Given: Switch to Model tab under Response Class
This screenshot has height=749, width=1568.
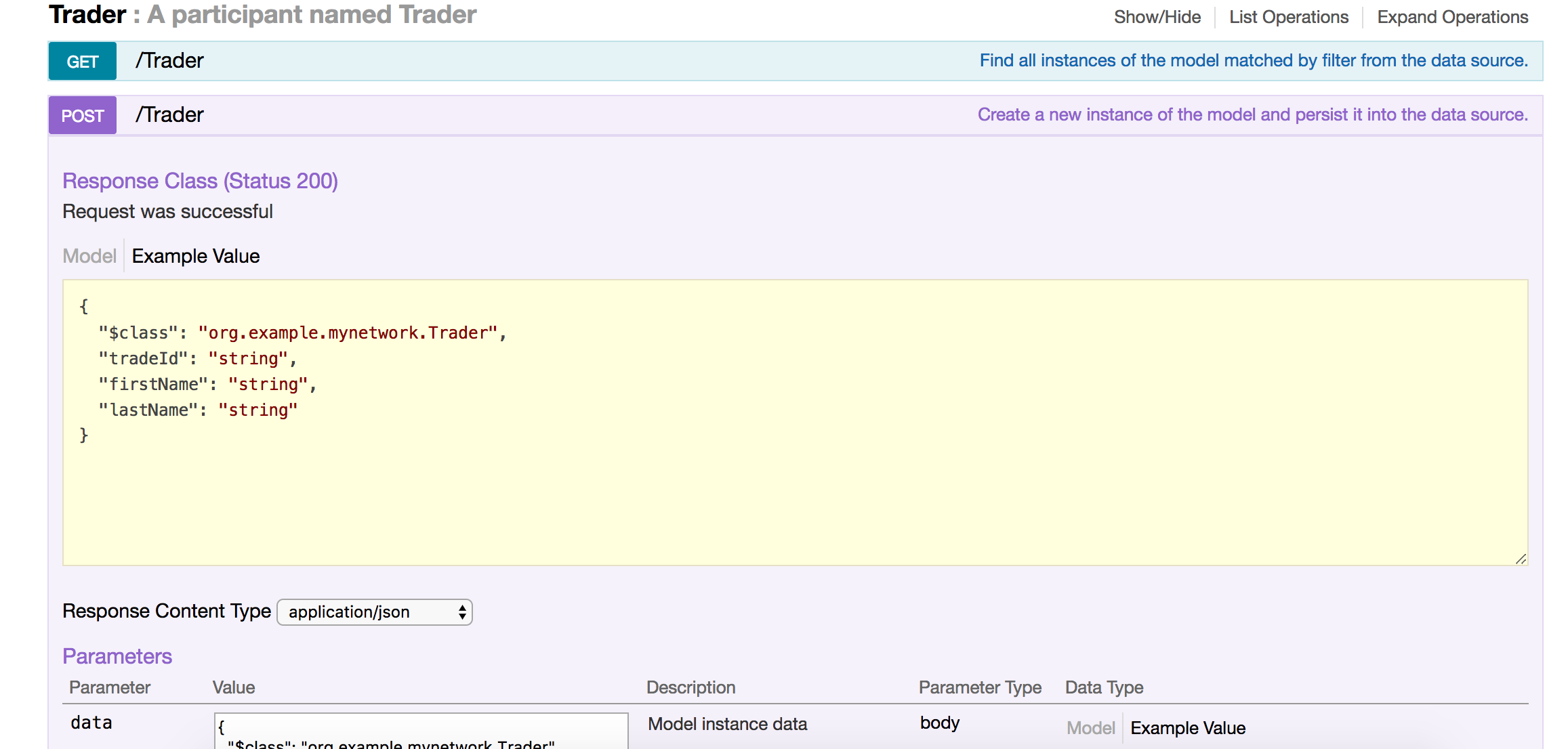Looking at the screenshot, I should click(x=89, y=256).
